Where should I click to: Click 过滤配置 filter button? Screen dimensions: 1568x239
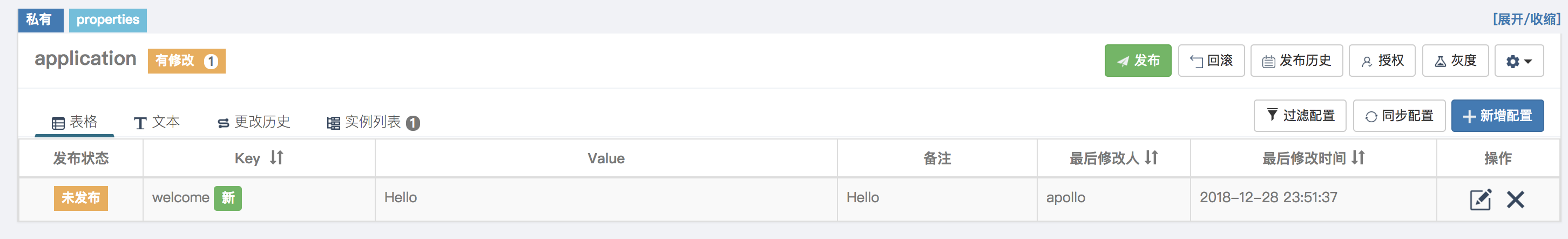click(x=1300, y=116)
